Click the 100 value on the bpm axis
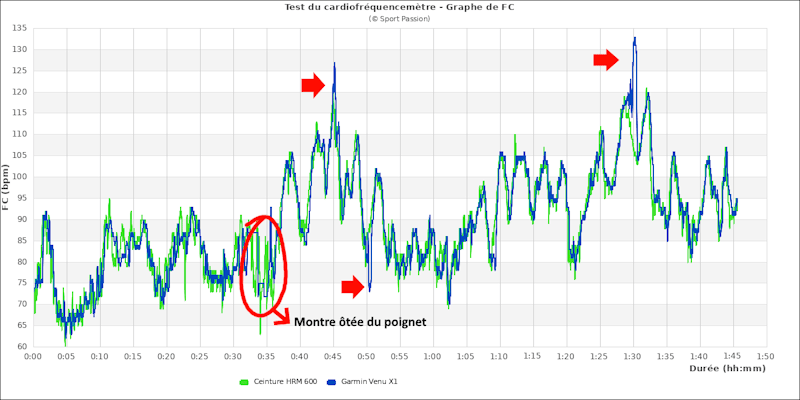 coord(20,177)
